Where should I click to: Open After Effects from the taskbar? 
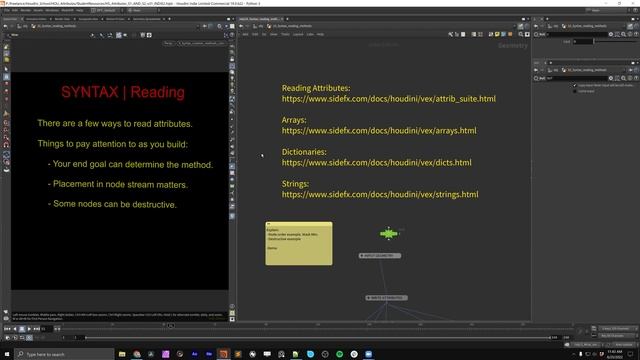(195, 354)
